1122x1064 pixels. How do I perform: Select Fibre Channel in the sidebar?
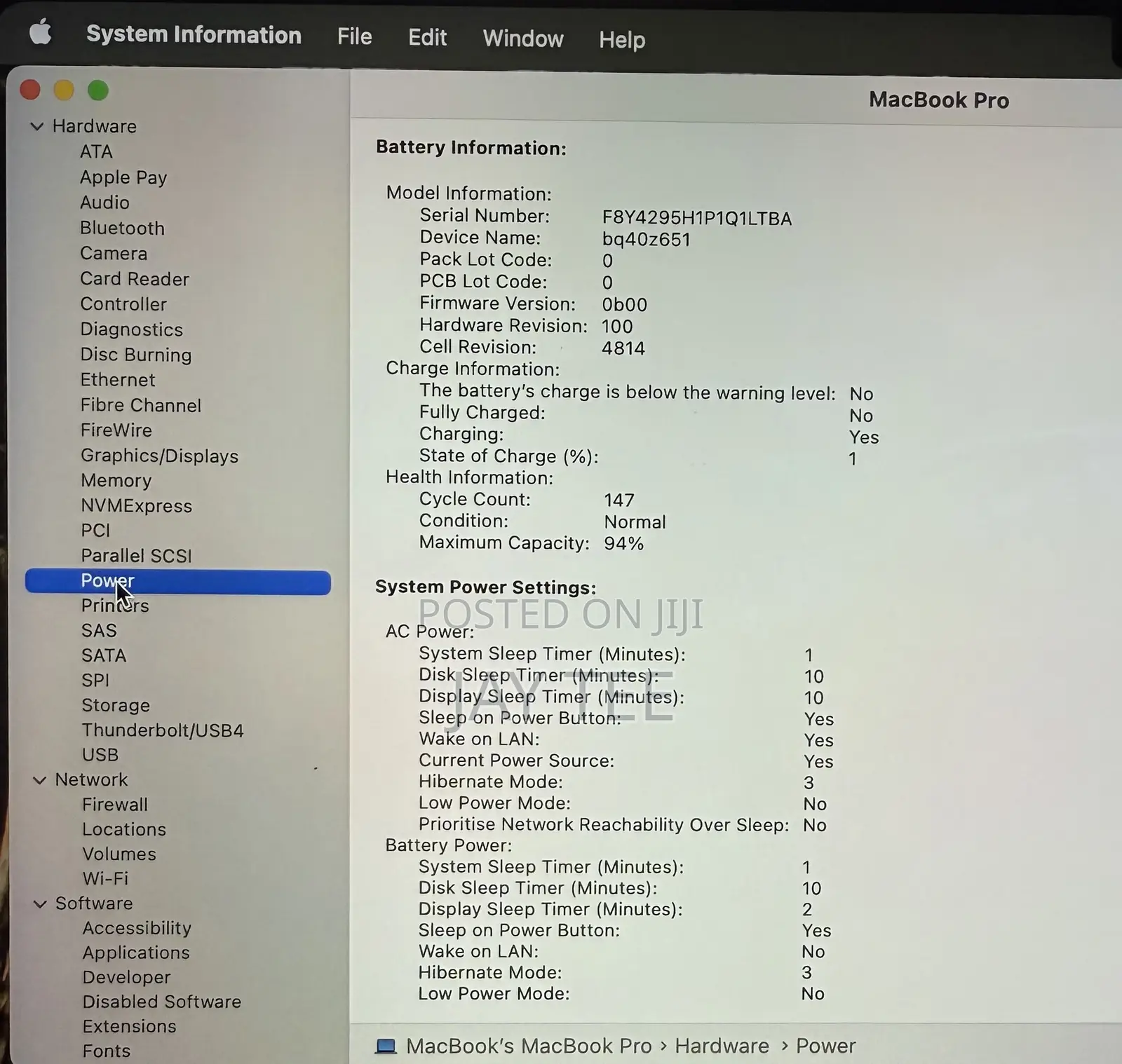(x=141, y=405)
